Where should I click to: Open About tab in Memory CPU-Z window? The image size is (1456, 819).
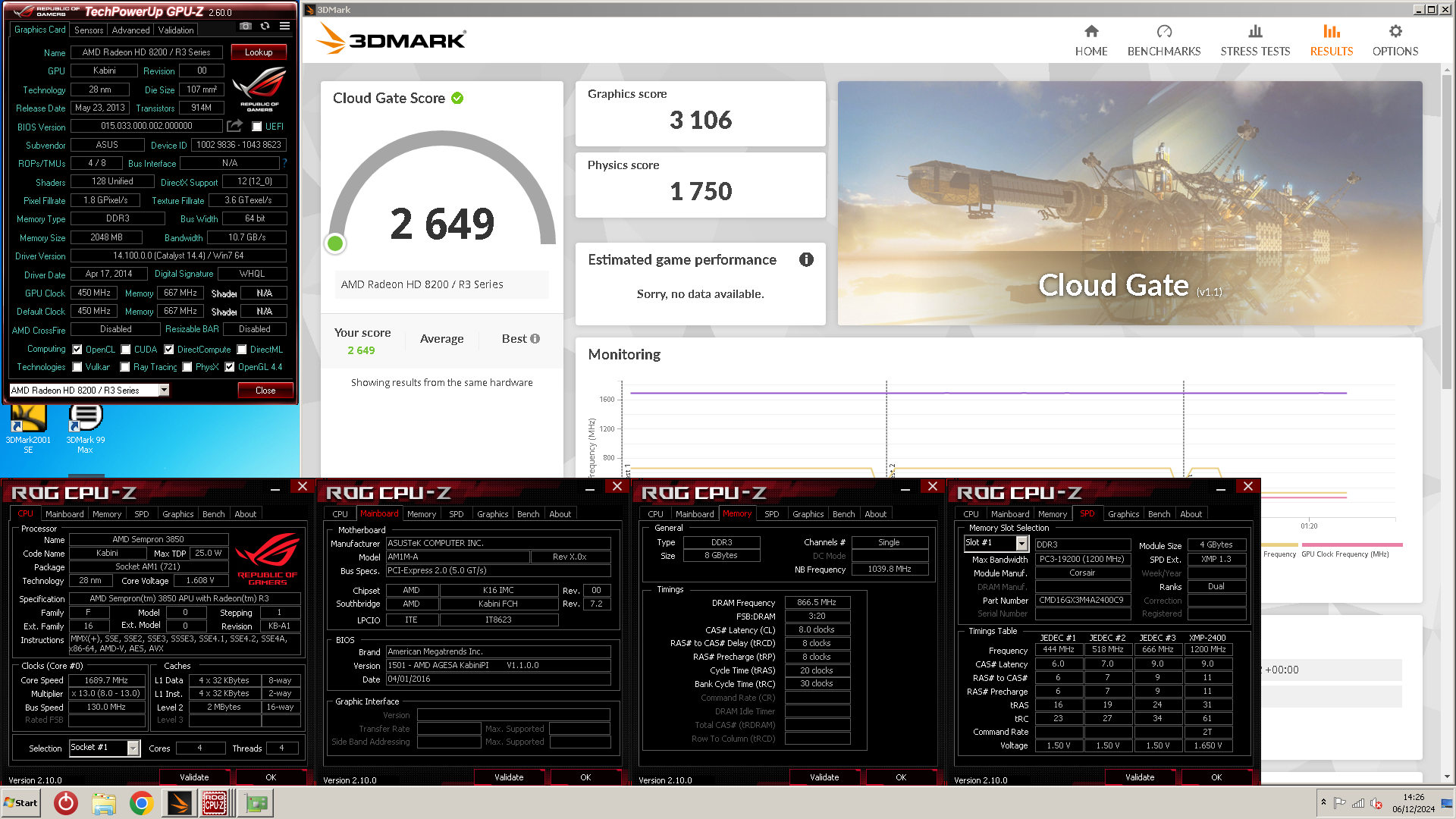876,514
